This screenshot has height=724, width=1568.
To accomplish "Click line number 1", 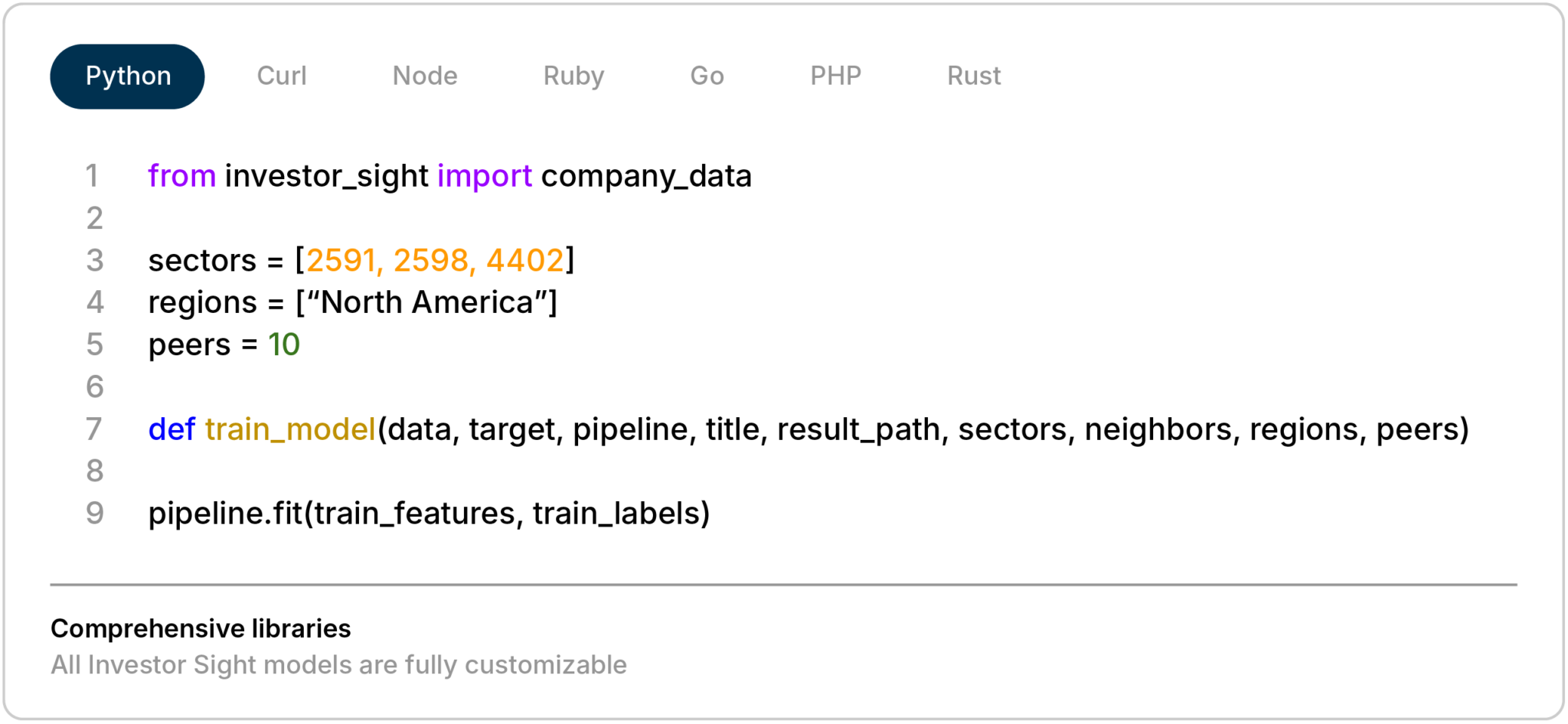I will (95, 175).
